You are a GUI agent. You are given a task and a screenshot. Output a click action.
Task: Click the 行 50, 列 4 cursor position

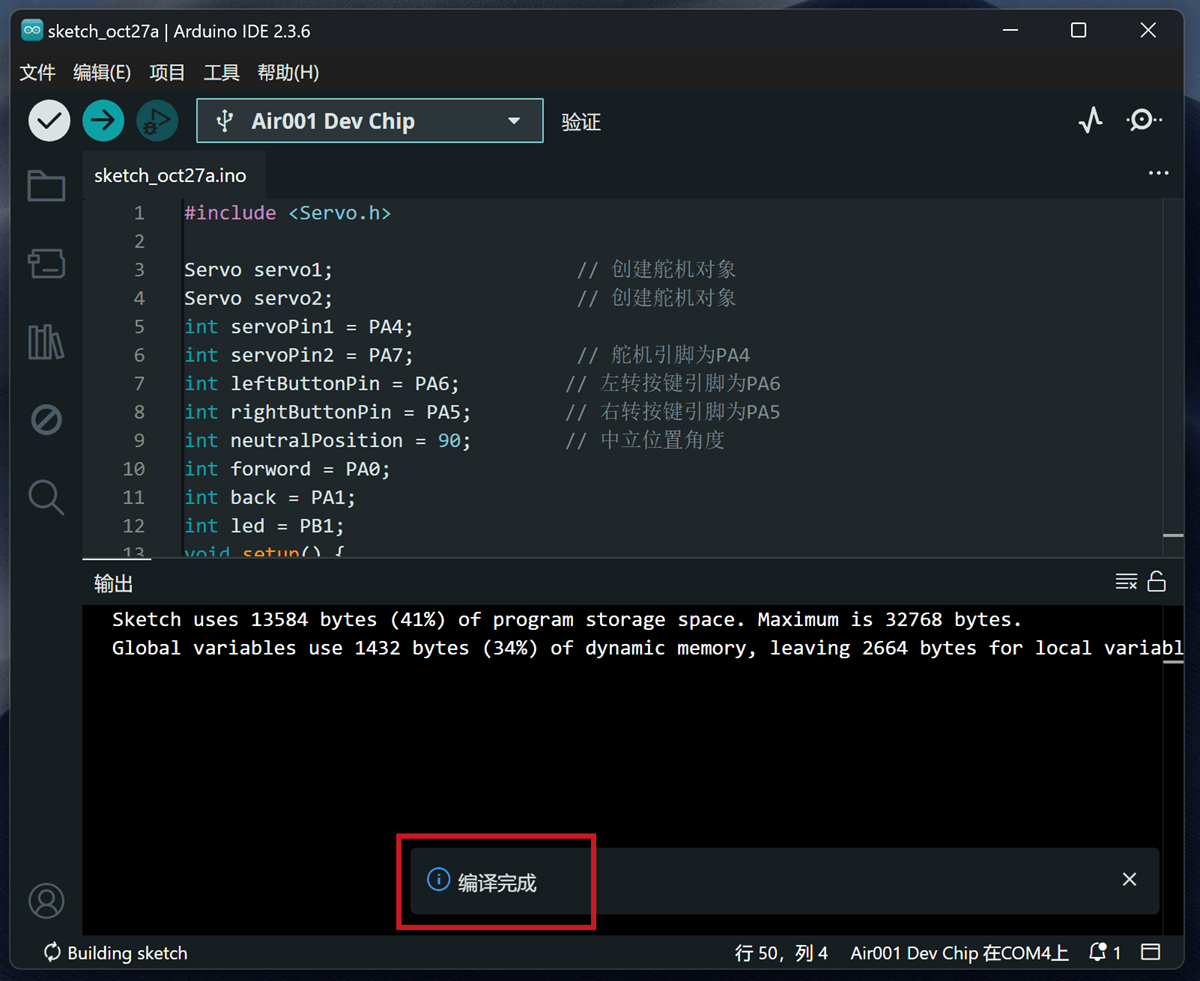click(781, 953)
